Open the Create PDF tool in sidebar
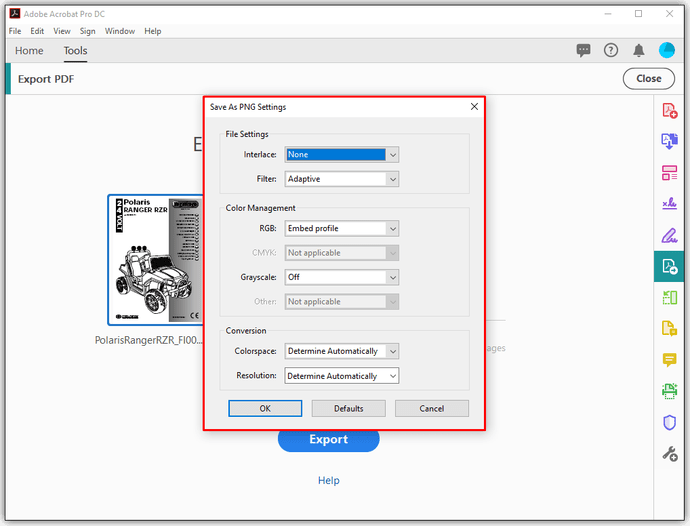The width and height of the screenshot is (690, 526). click(669, 110)
